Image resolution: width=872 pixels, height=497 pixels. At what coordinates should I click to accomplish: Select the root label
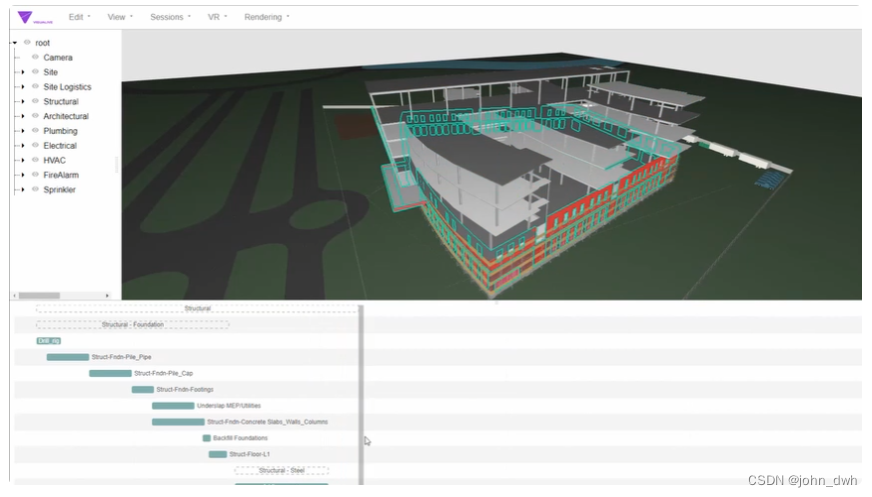coord(43,43)
